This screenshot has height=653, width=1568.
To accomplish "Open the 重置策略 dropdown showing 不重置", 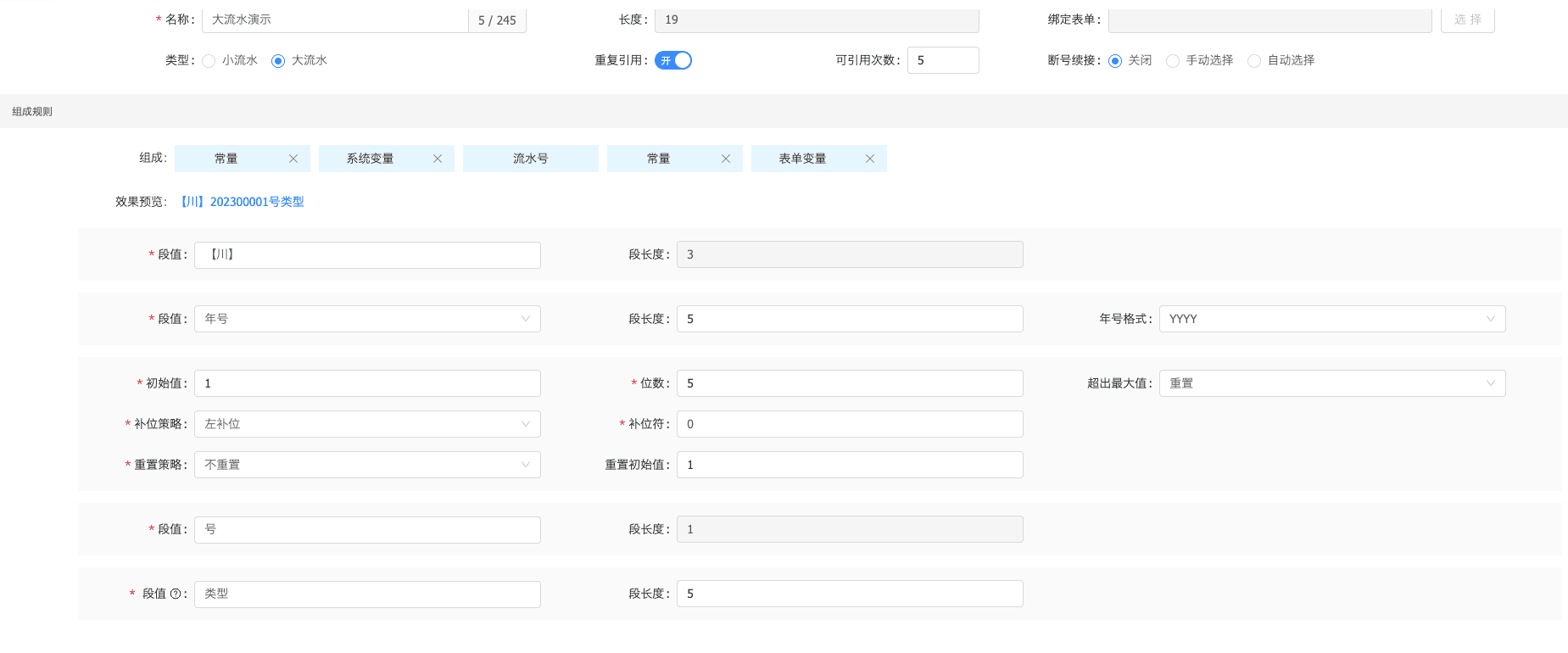I will click(367, 465).
